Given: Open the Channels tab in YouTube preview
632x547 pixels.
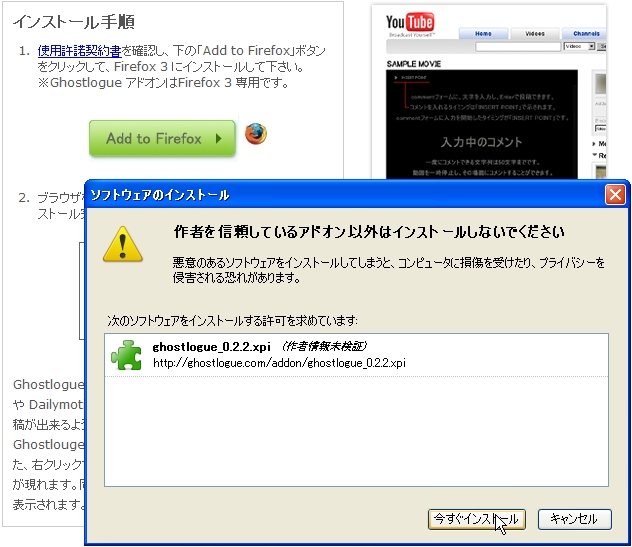Looking at the screenshot, I should pyautogui.click(x=585, y=33).
